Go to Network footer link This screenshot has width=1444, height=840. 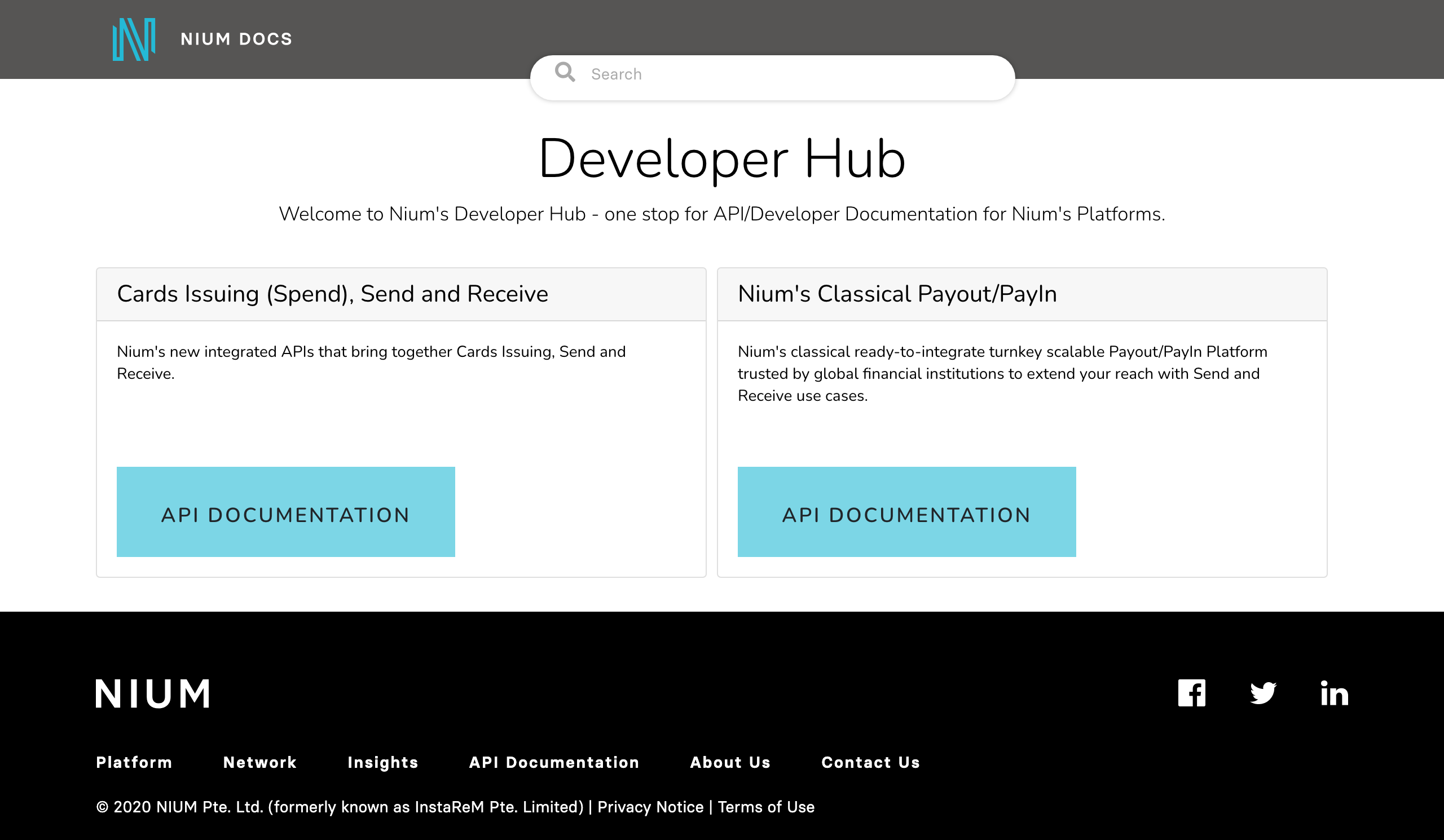pyautogui.click(x=260, y=762)
